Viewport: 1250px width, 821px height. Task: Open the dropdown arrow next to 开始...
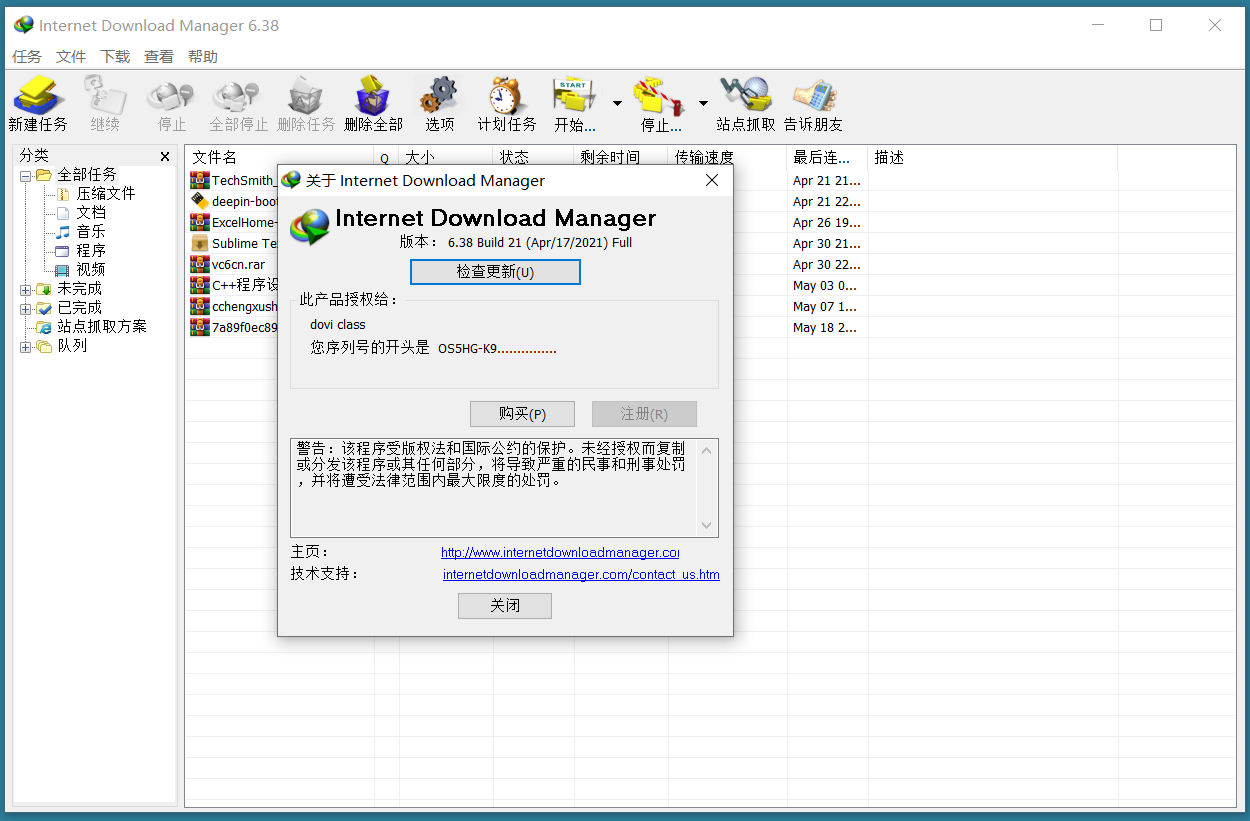click(617, 103)
